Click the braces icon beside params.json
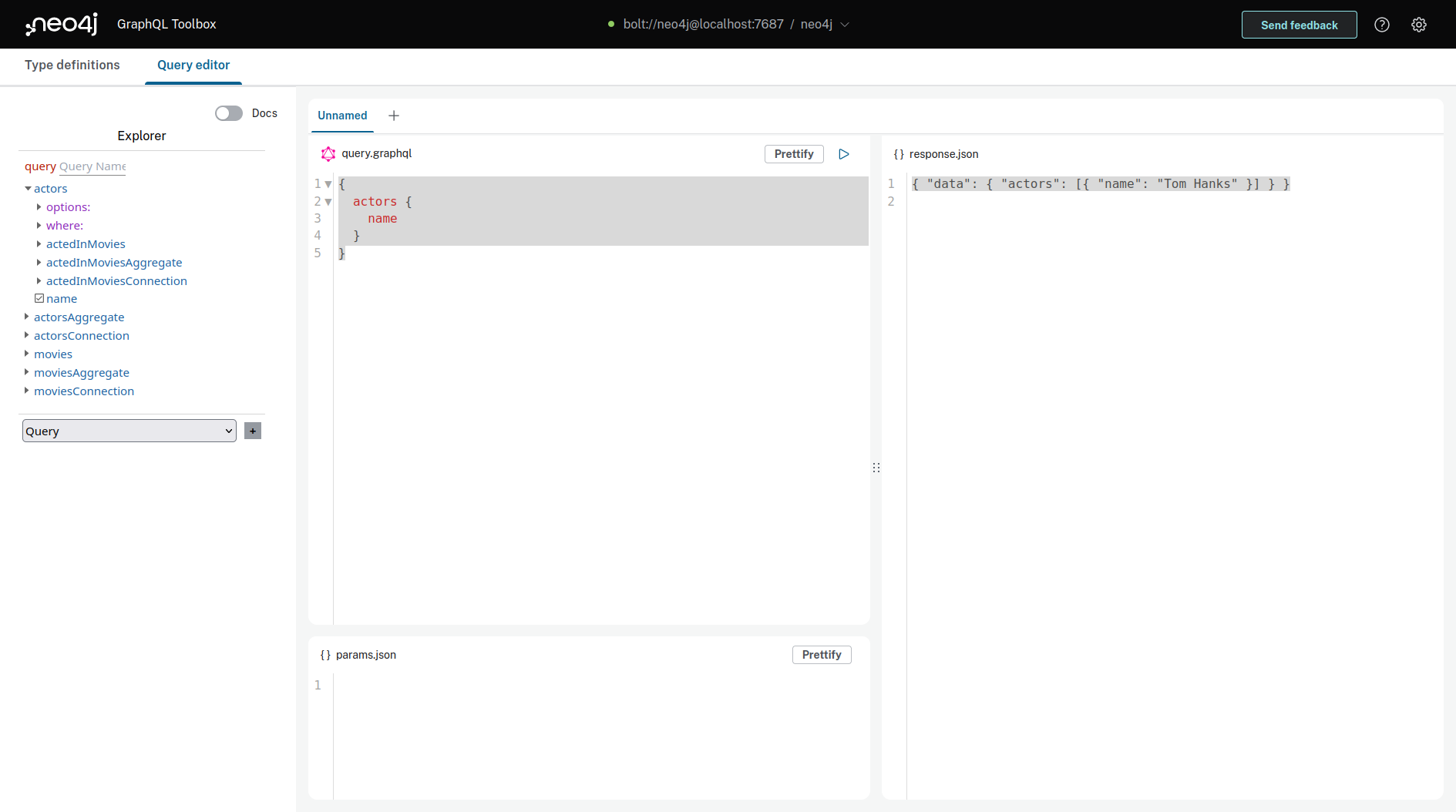This screenshot has height=812, width=1456. tap(324, 654)
